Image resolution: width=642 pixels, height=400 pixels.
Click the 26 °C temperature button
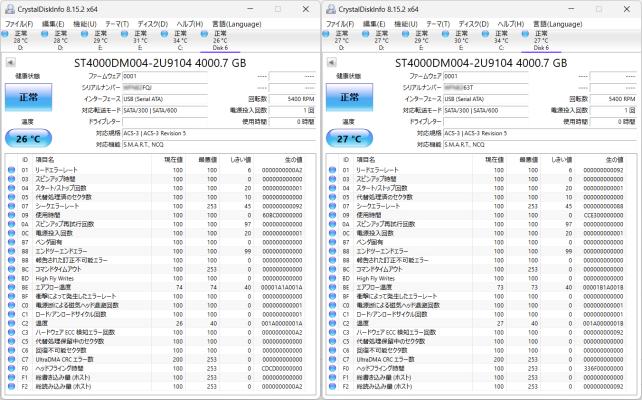click(28, 138)
